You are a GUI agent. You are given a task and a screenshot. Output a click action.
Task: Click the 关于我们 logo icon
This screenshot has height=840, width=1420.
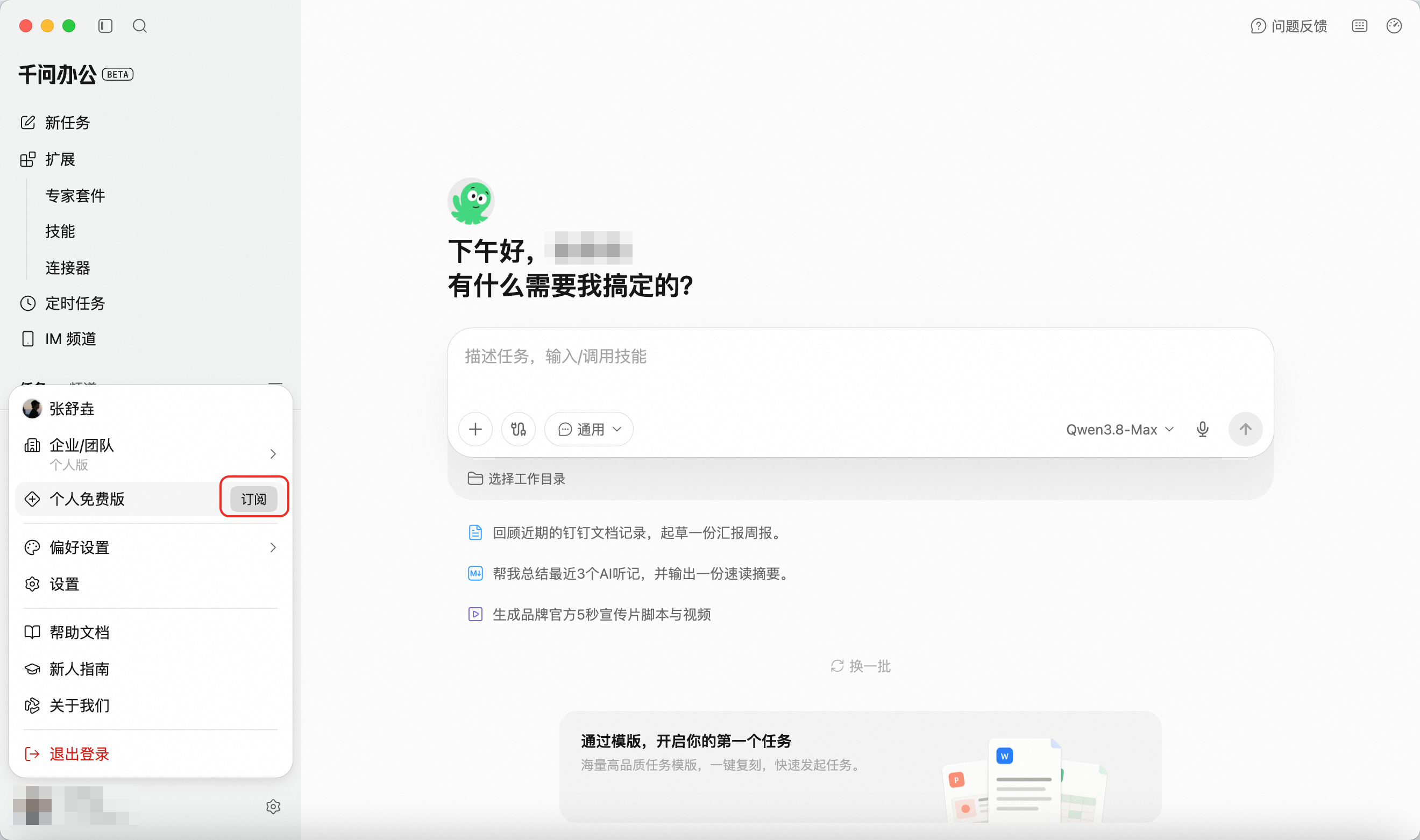point(32,706)
